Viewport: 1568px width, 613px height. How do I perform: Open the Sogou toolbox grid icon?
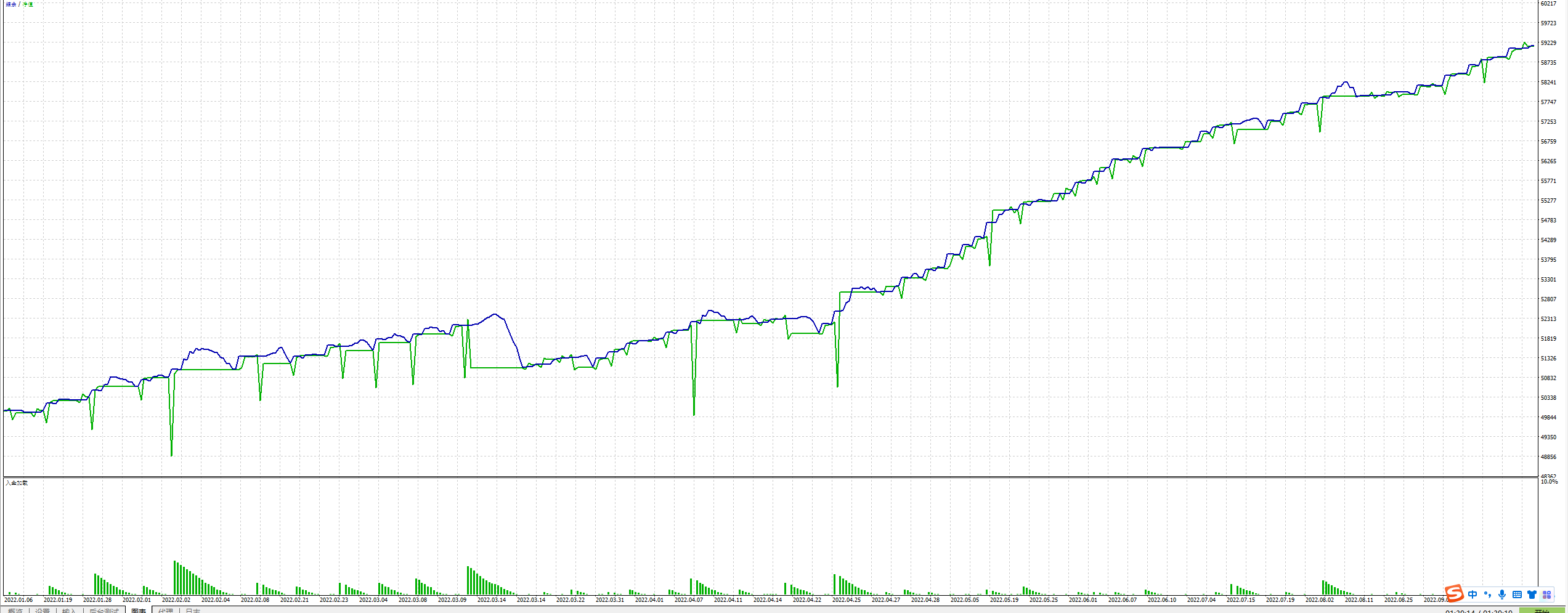pos(1546,595)
